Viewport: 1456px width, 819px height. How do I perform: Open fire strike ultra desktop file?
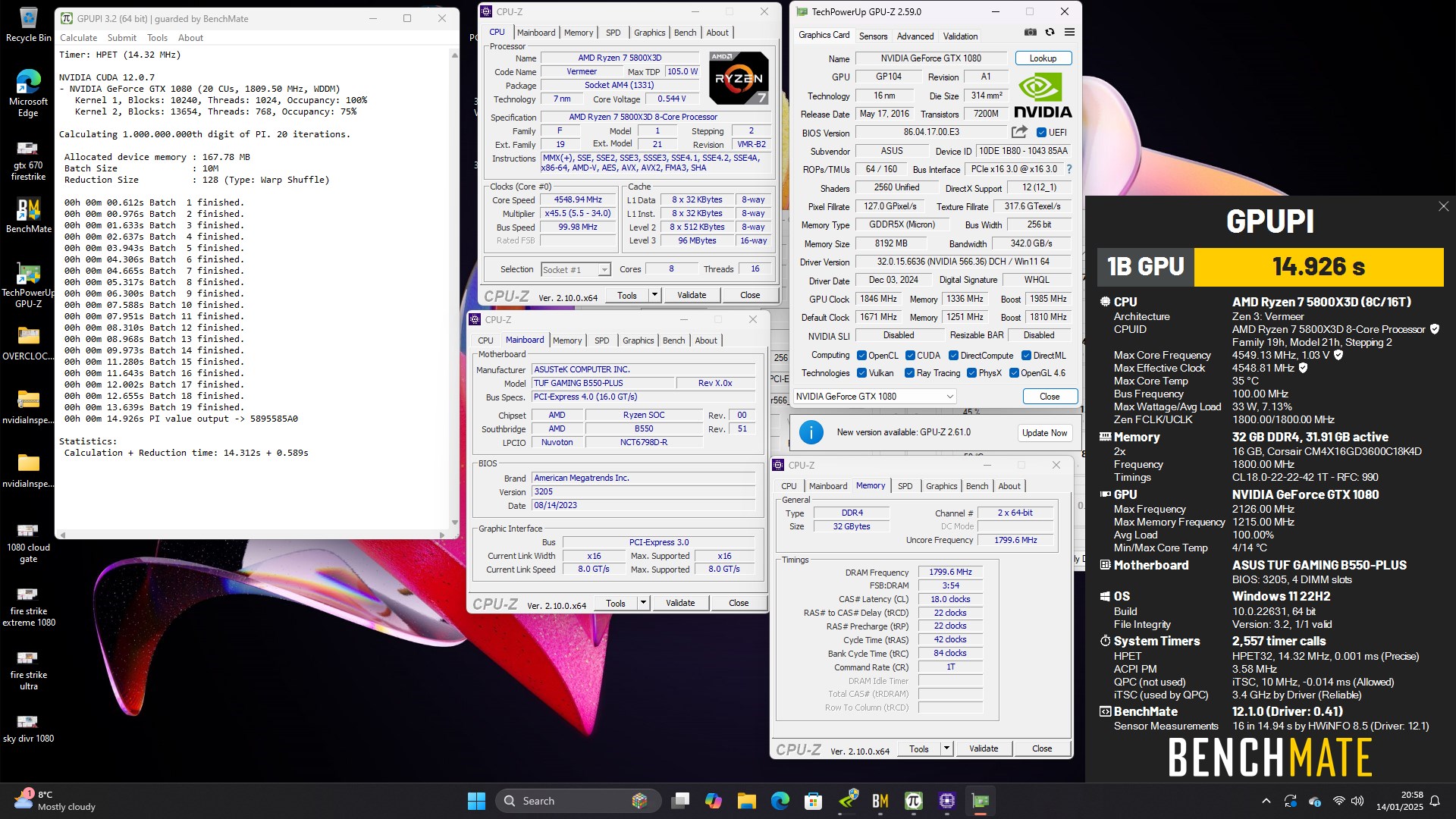click(x=28, y=669)
